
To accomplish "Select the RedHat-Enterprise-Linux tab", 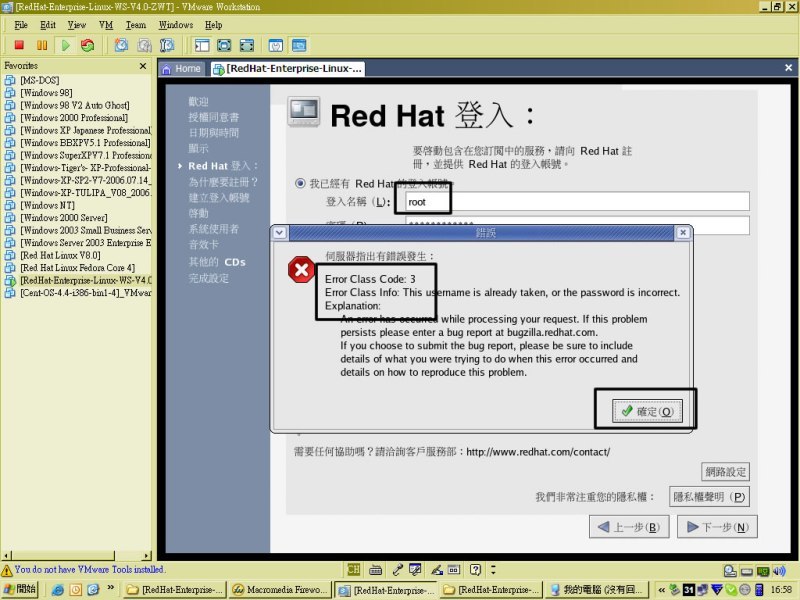I will click(x=288, y=68).
